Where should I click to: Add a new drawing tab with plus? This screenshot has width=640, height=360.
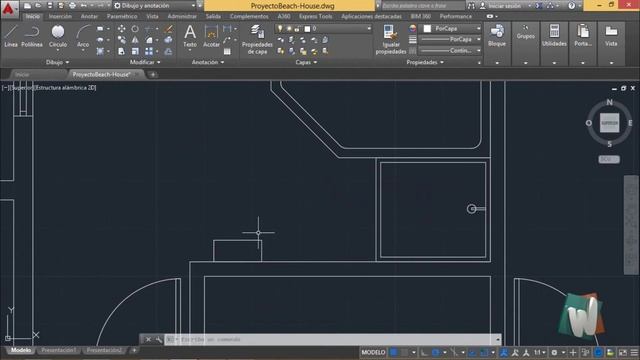[x=153, y=75]
